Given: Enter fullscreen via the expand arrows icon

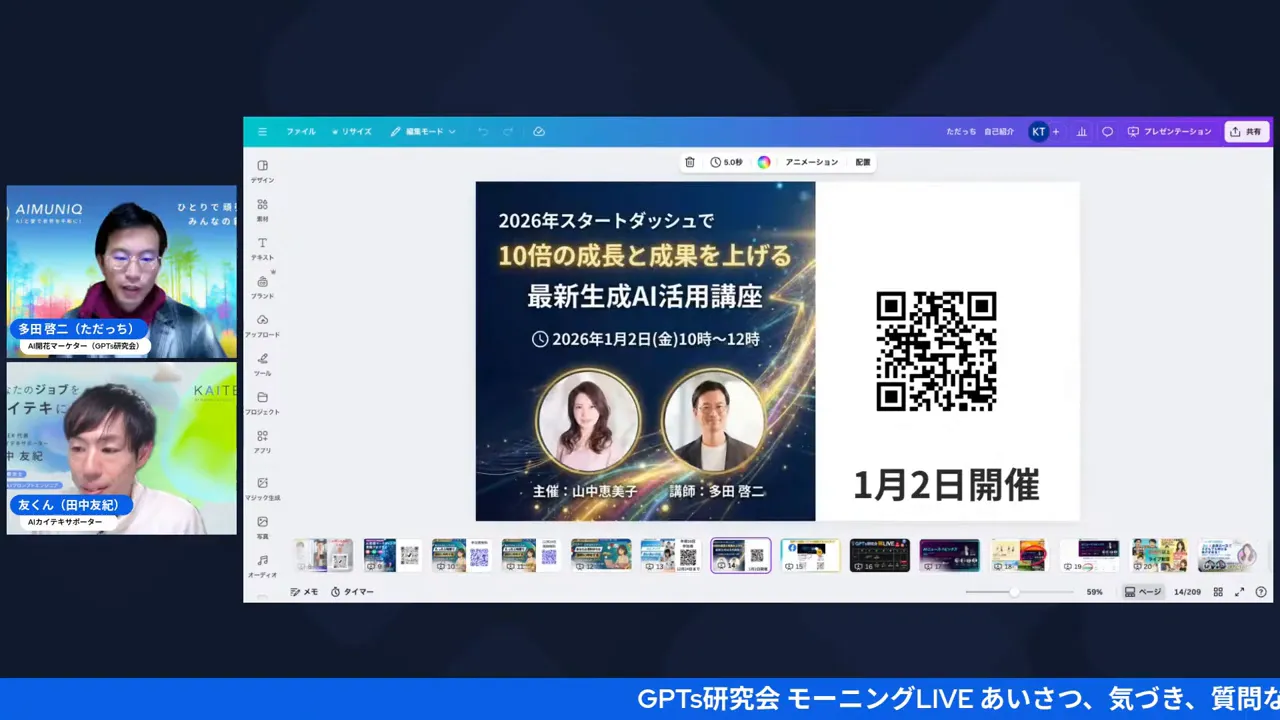Looking at the screenshot, I should (1241, 591).
